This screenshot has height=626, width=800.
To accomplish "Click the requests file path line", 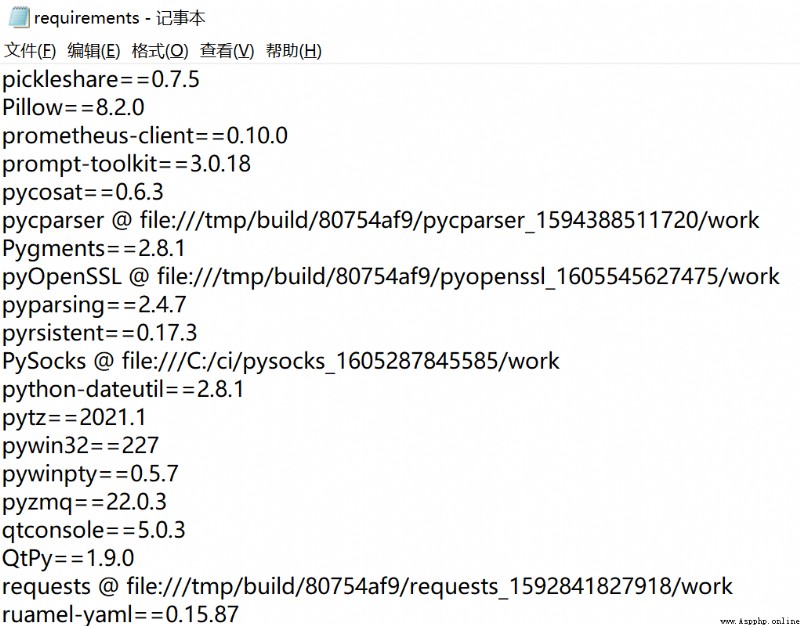I will (367, 586).
